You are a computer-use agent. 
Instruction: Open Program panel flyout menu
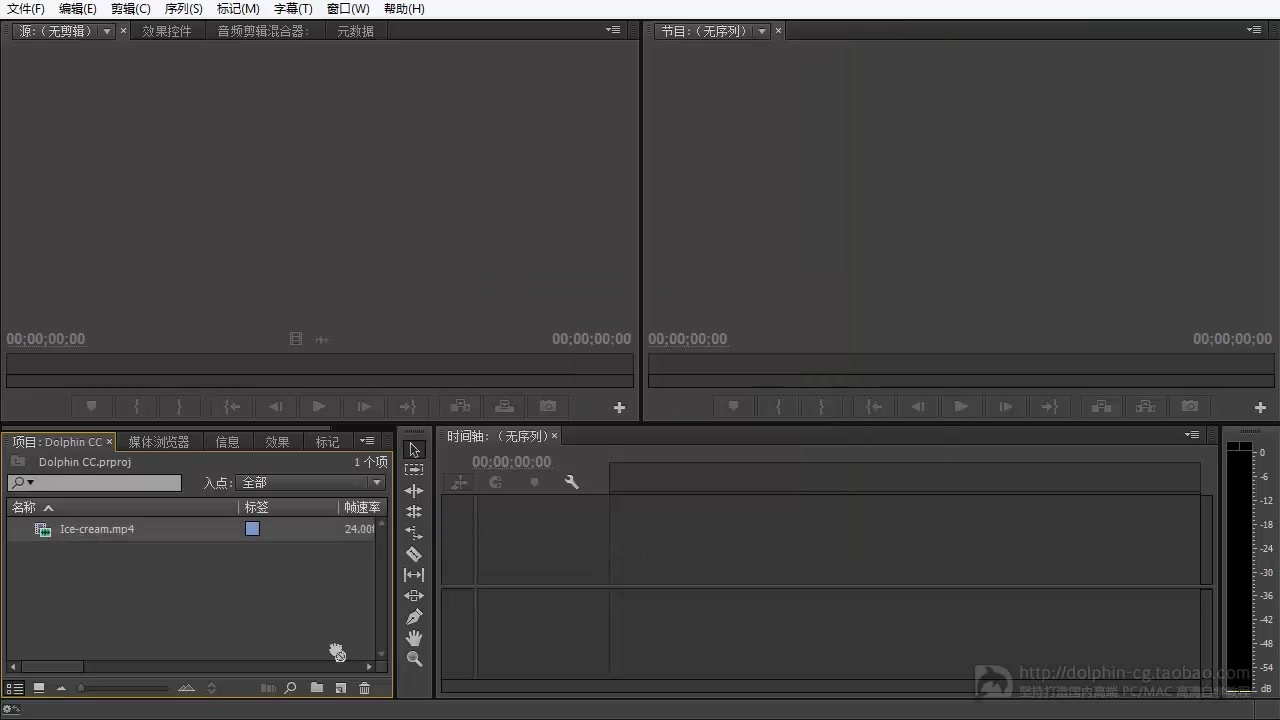(1254, 30)
